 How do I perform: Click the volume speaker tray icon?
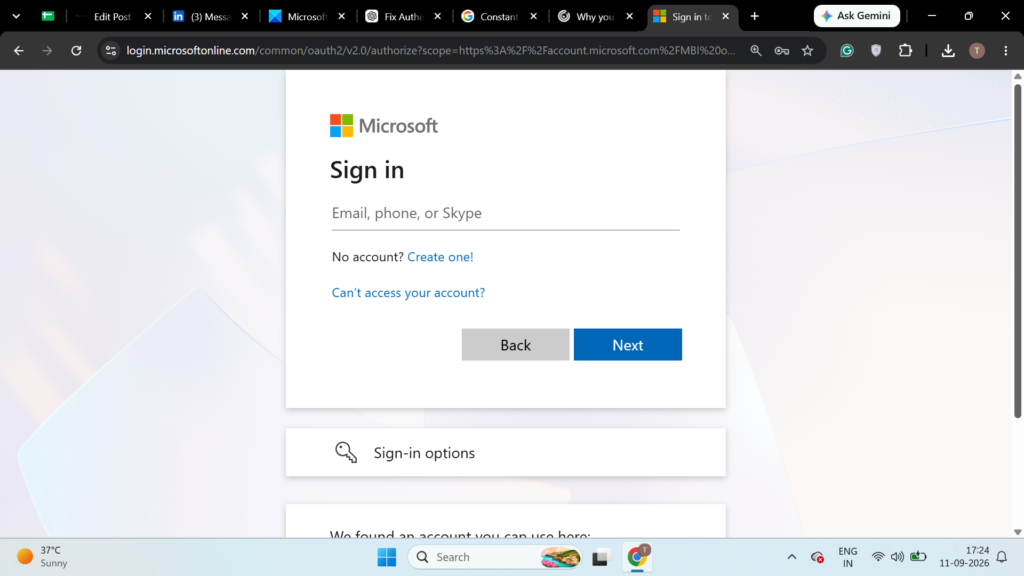897,557
